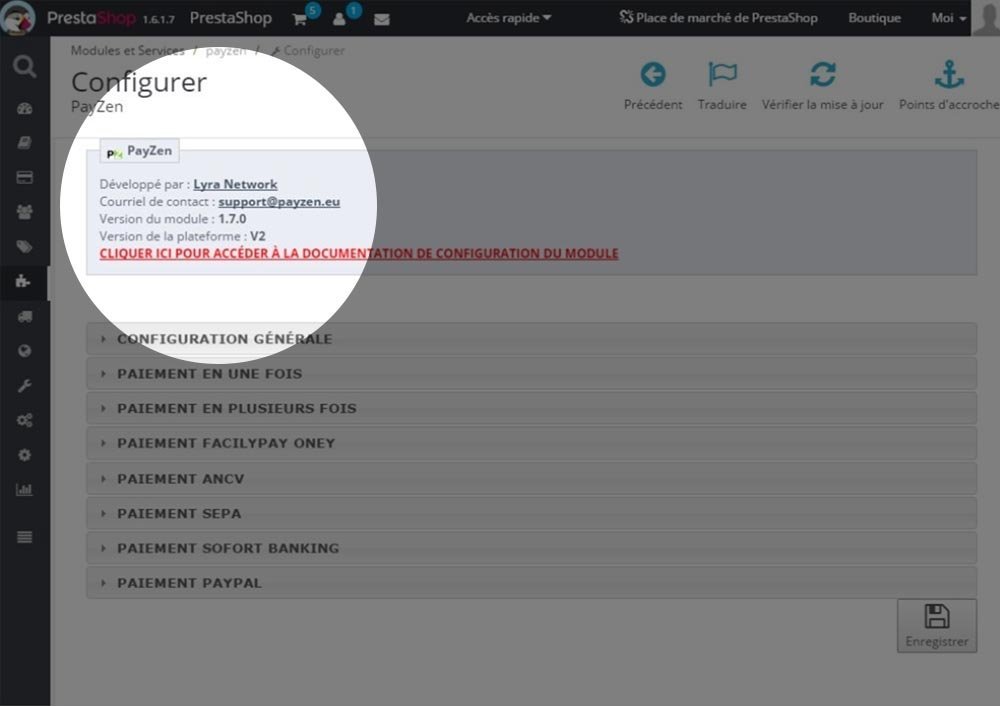Click the Enregistrer save button
The image size is (1000, 706).
[x=937, y=626]
